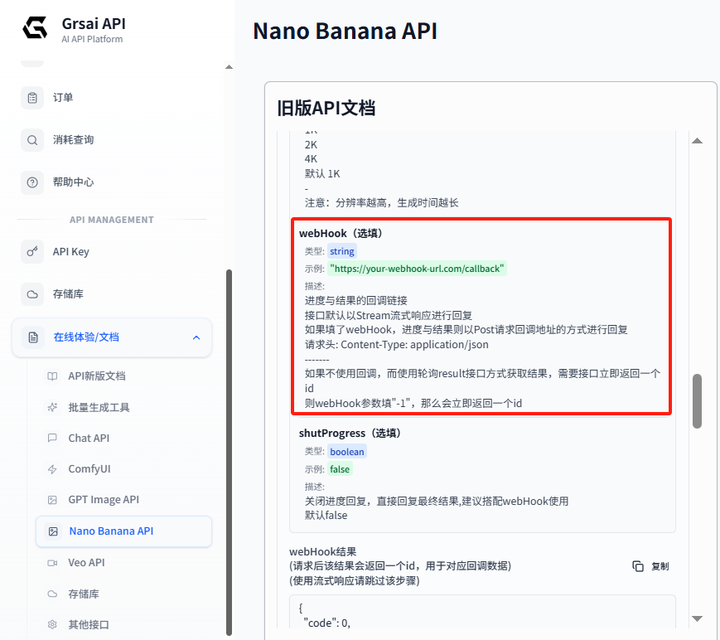Click the 复制 copy button label
Screen dimensions: 720x640
(660, 566)
